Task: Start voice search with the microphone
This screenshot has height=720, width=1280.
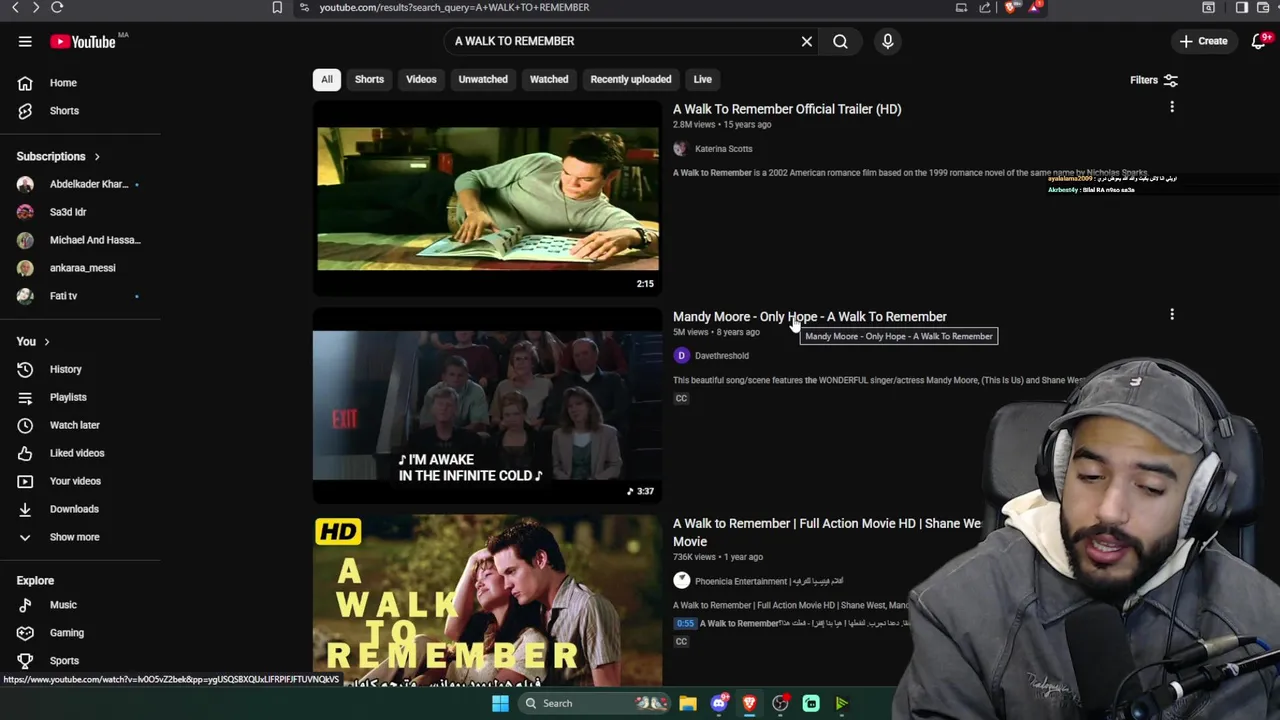Action: [887, 41]
